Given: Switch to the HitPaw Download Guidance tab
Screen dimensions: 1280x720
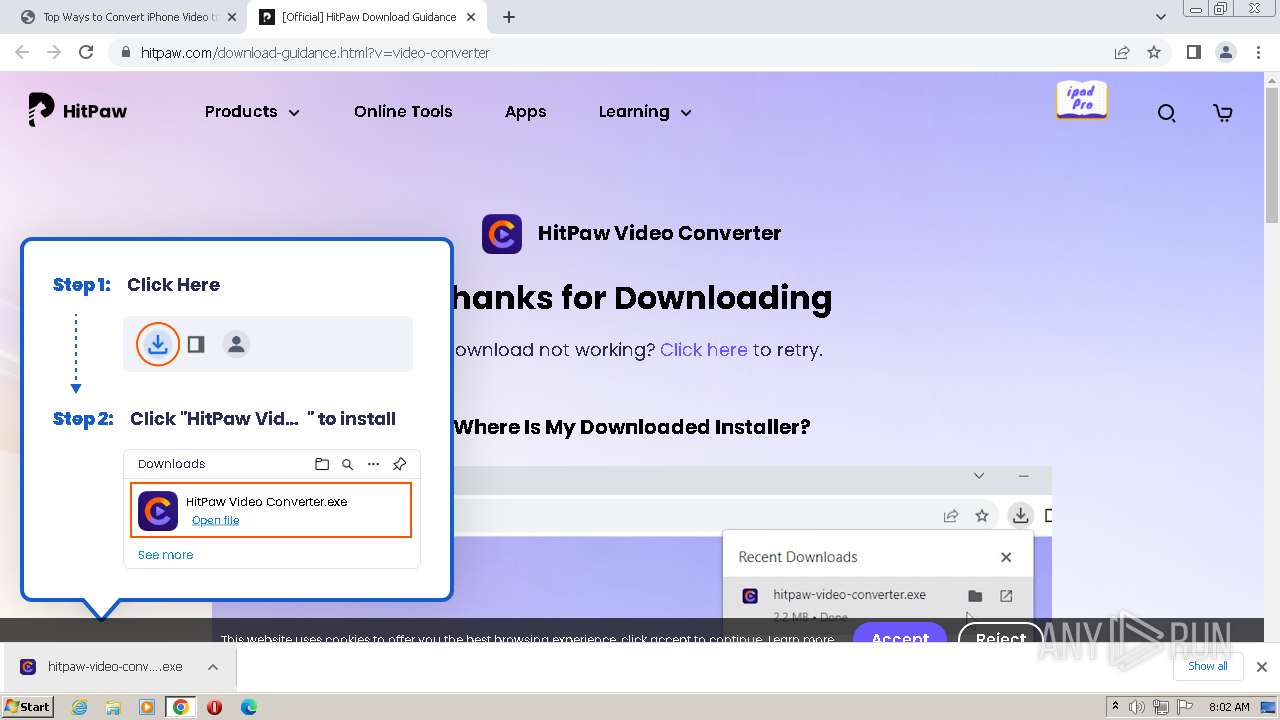Looking at the screenshot, I should [x=368, y=17].
